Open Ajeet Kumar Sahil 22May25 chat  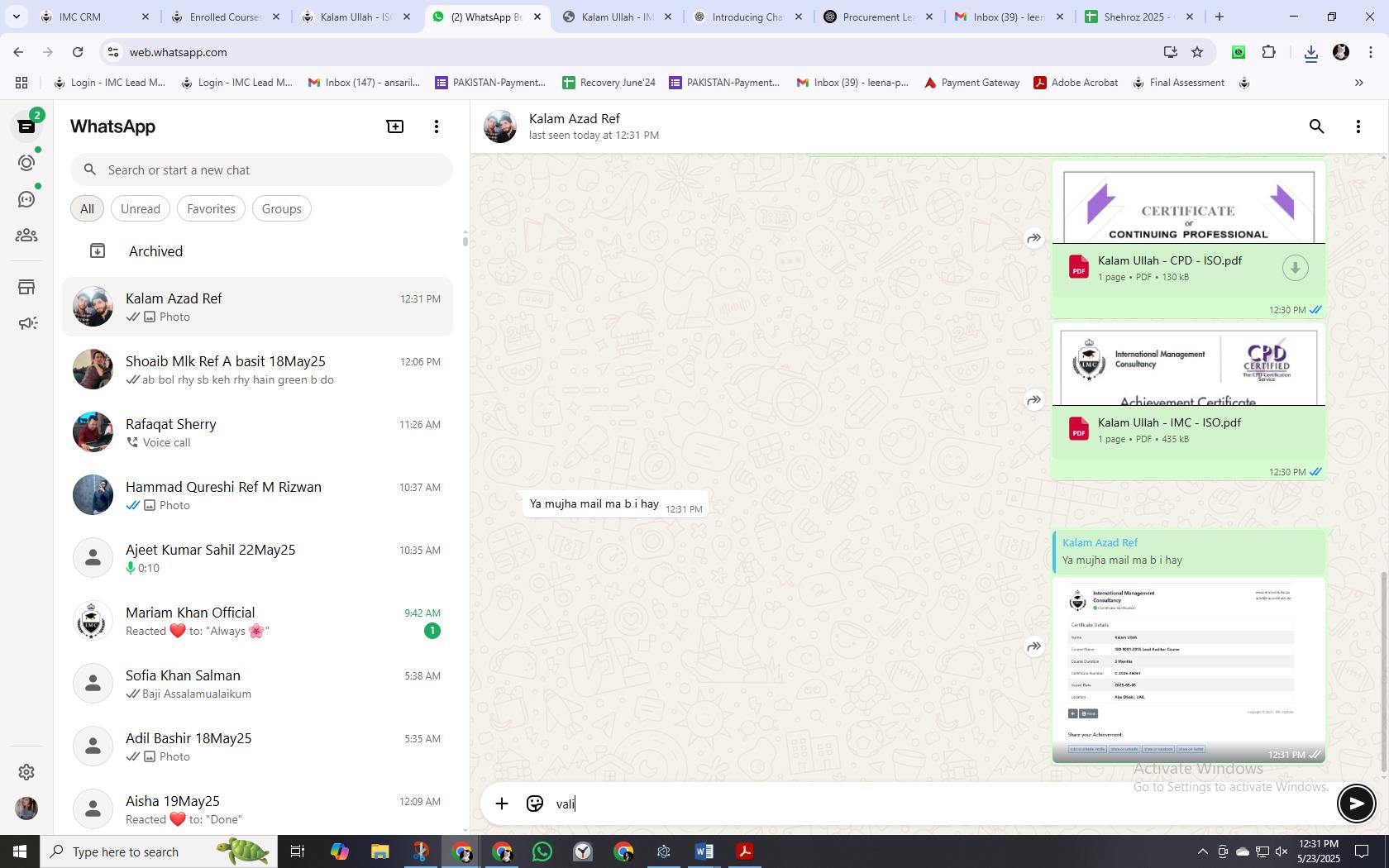(257, 558)
